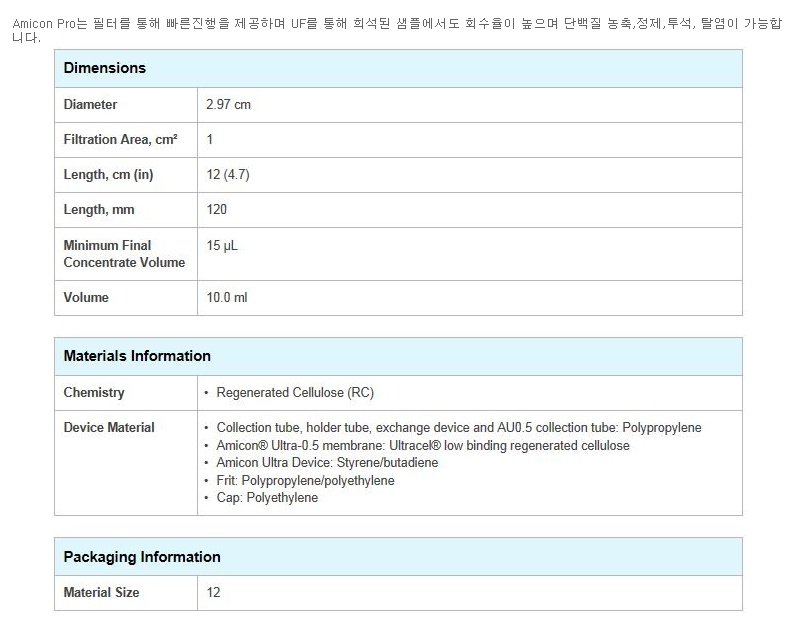Click the 12 (4.7) length value
795x631 pixels.
(228, 175)
